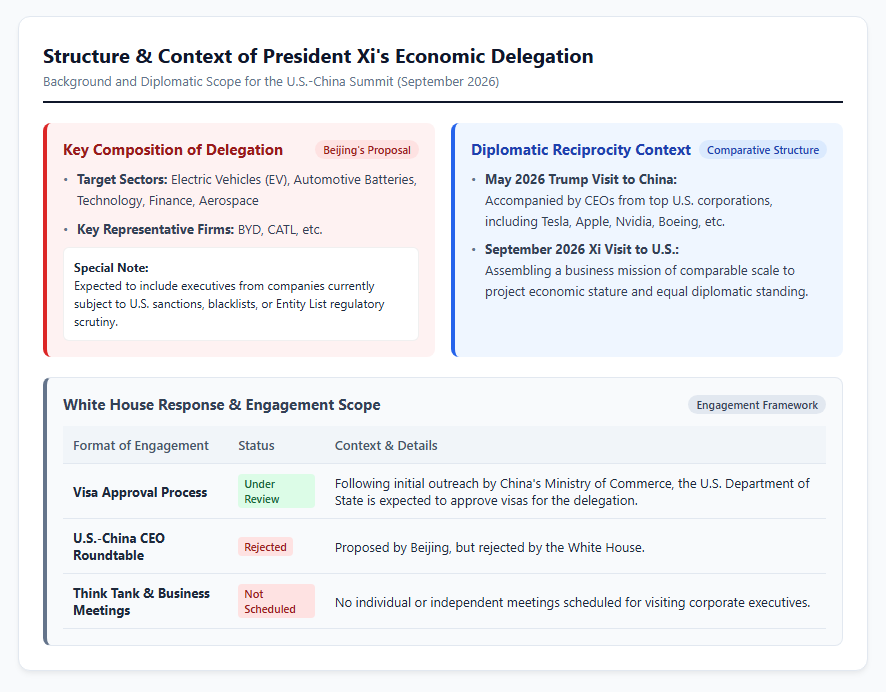
Task: Click the main title about Xi's Economic Delegation
Action: [x=318, y=56]
